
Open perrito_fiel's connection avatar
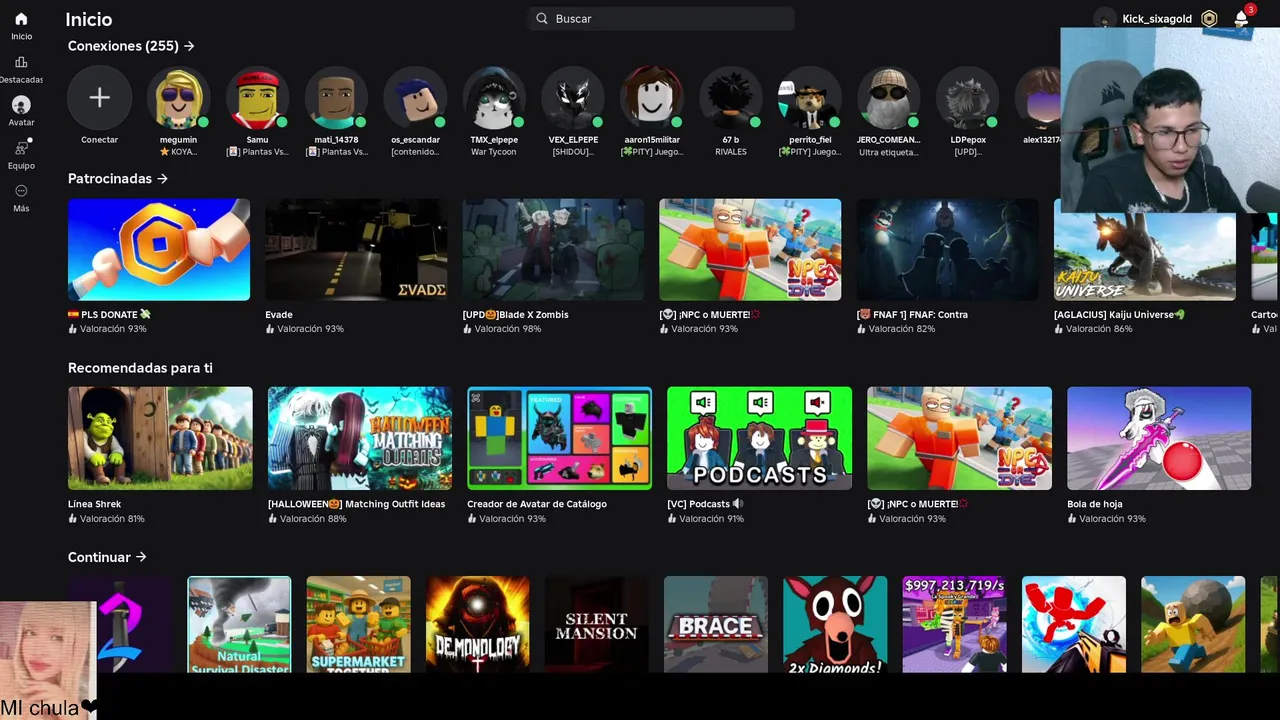click(x=810, y=98)
